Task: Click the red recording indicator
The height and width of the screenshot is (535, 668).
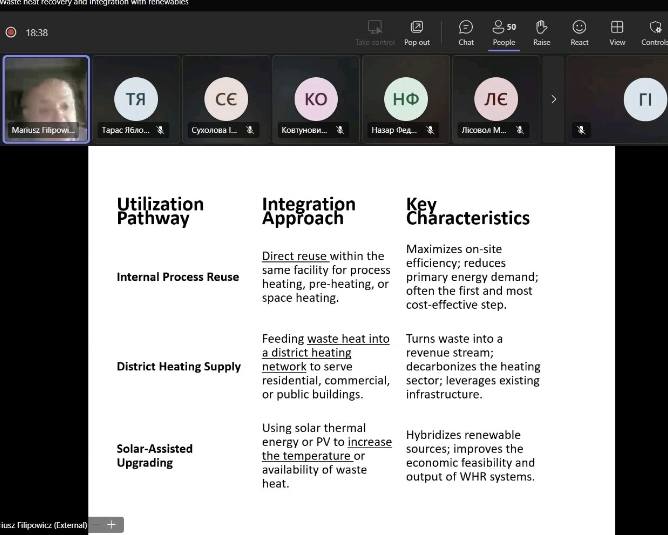Action: coord(11,32)
